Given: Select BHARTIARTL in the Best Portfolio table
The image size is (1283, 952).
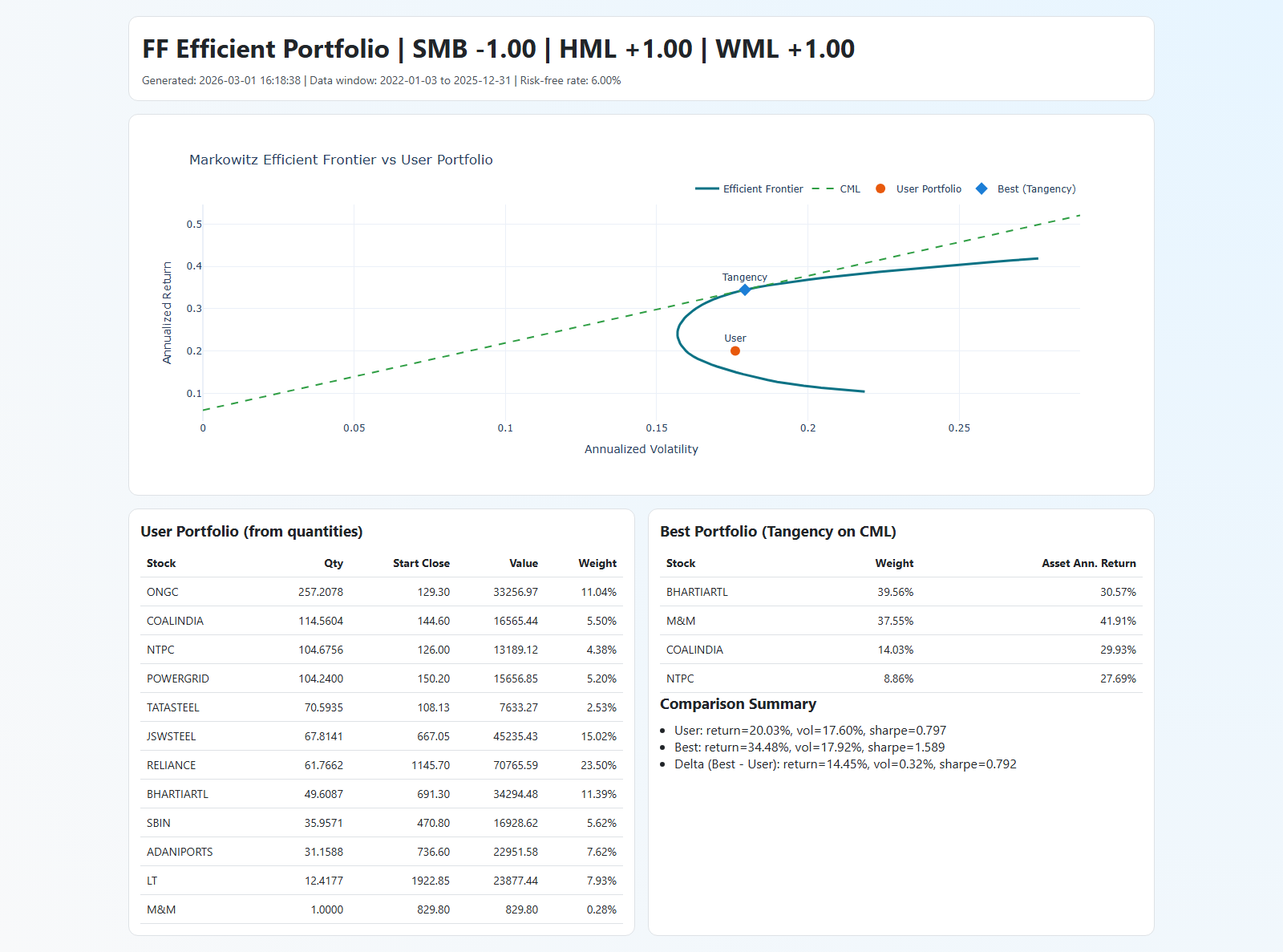Looking at the screenshot, I should click(x=697, y=592).
